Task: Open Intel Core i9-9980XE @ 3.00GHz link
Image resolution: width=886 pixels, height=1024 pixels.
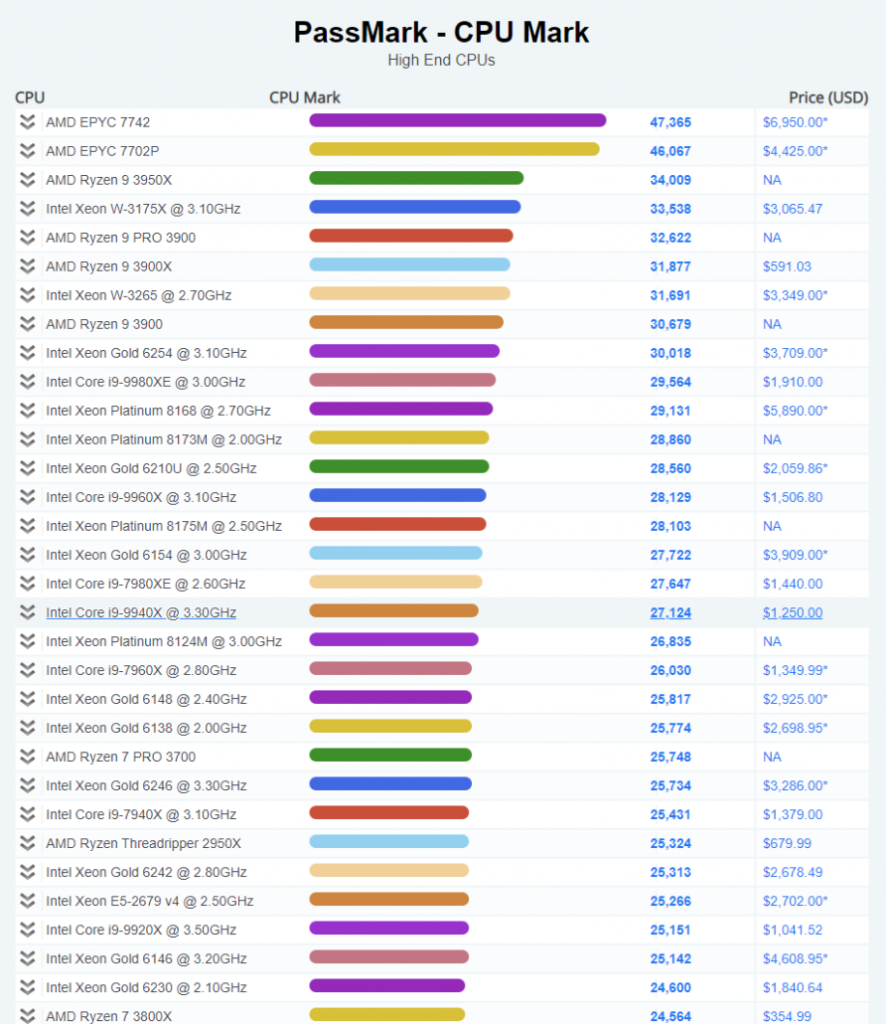Action: (x=146, y=381)
